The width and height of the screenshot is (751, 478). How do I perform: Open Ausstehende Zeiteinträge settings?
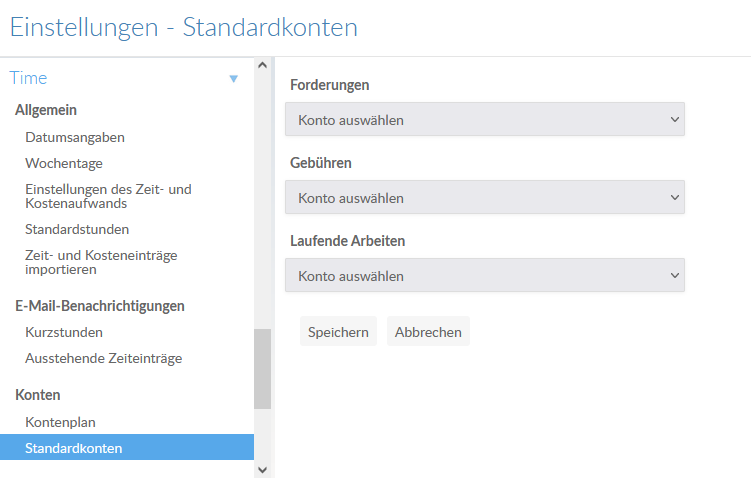(x=103, y=358)
